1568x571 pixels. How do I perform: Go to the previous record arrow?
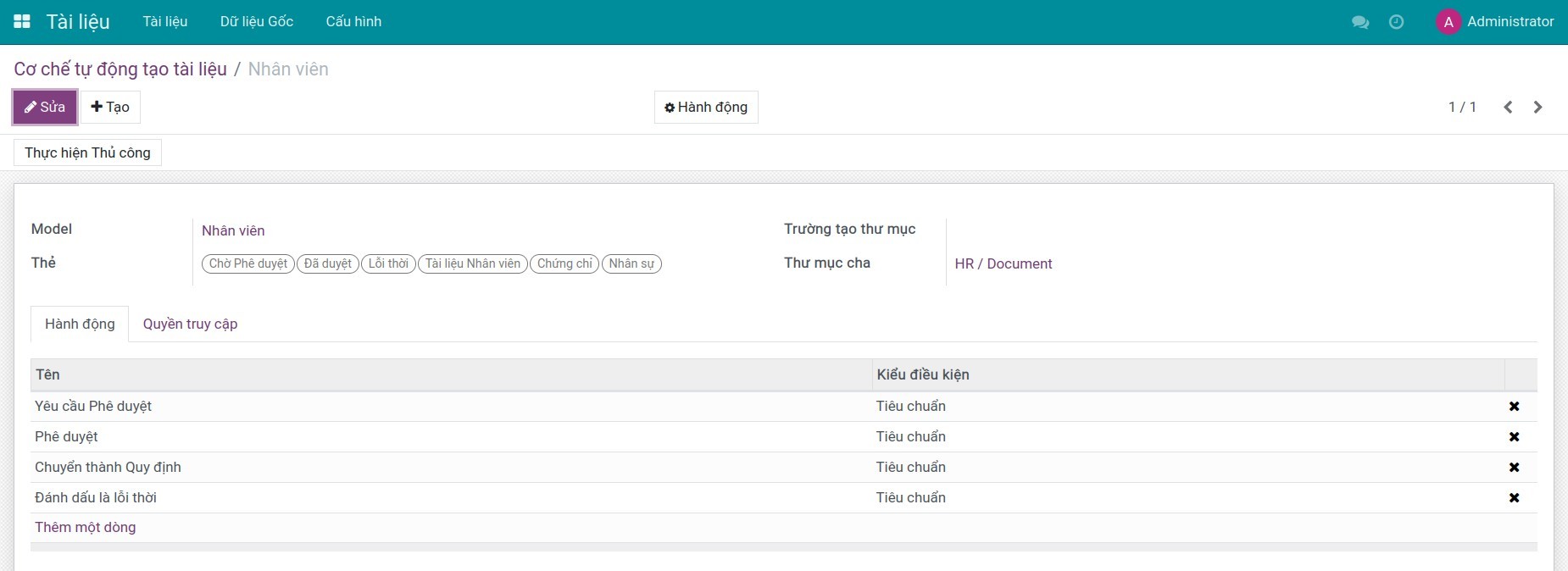(x=1508, y=107)
